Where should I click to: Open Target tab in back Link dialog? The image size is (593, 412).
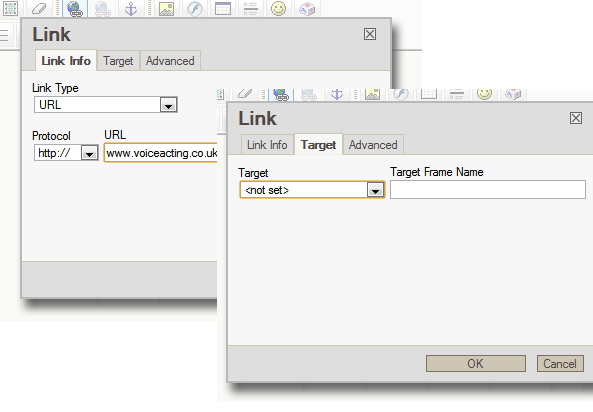118,61
